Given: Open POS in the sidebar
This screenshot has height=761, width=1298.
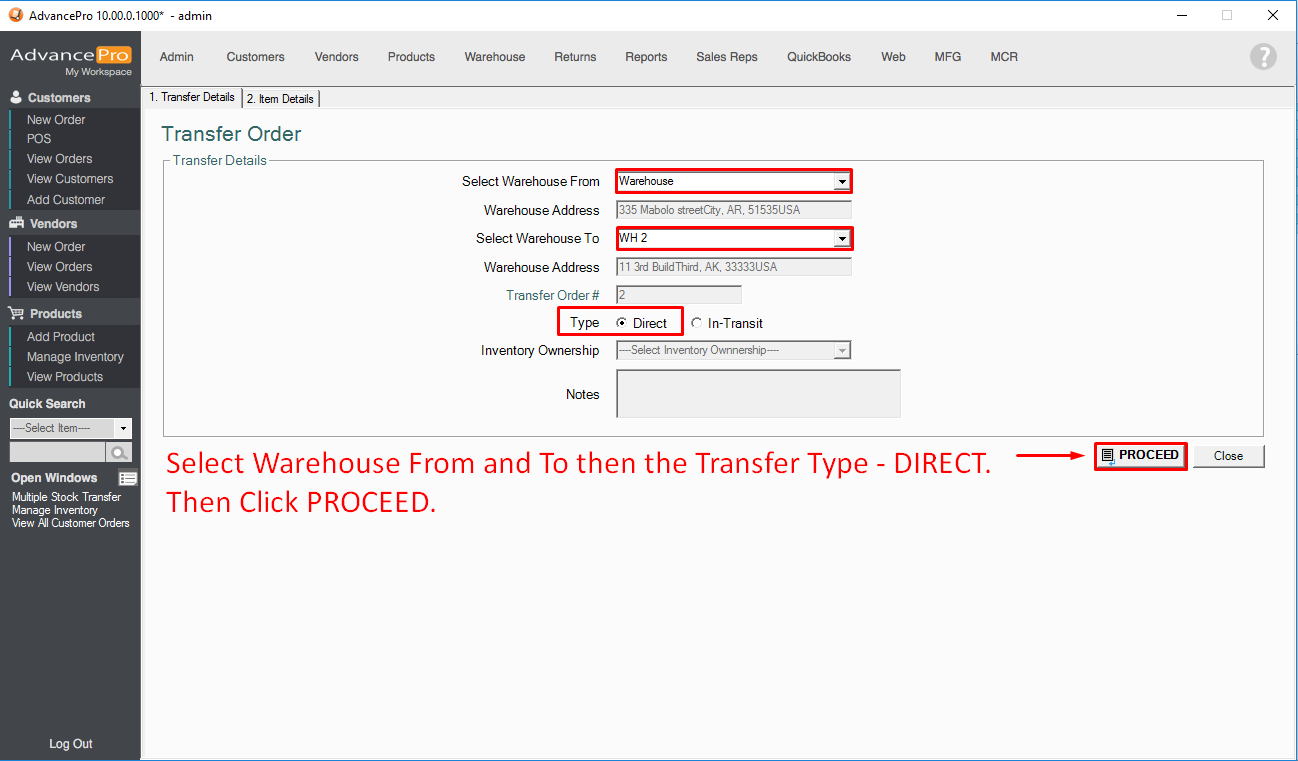Looking at the screenshot, I should [x=39, y=139].
